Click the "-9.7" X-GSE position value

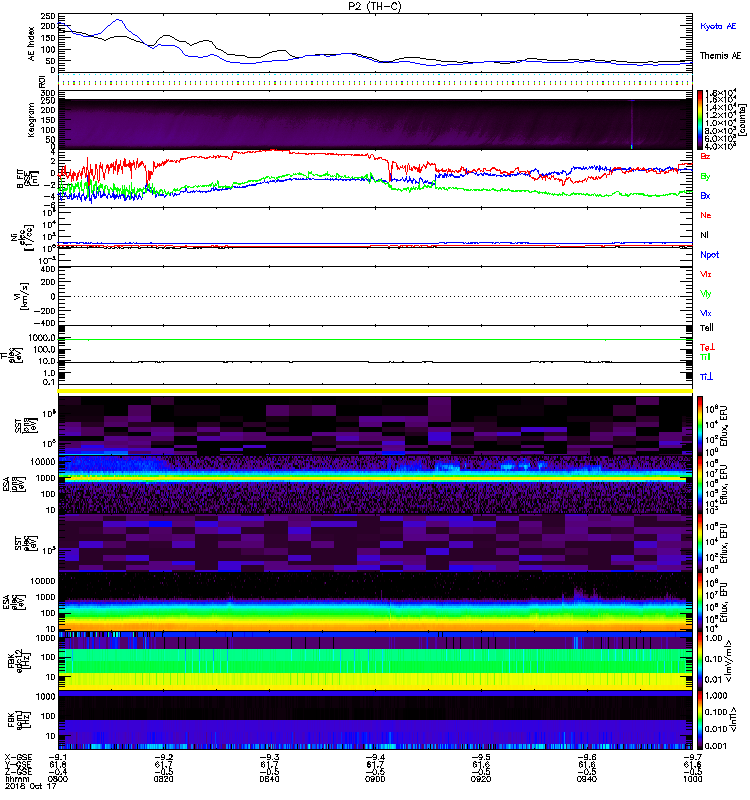pyautogui.click(x=692, y=757)
